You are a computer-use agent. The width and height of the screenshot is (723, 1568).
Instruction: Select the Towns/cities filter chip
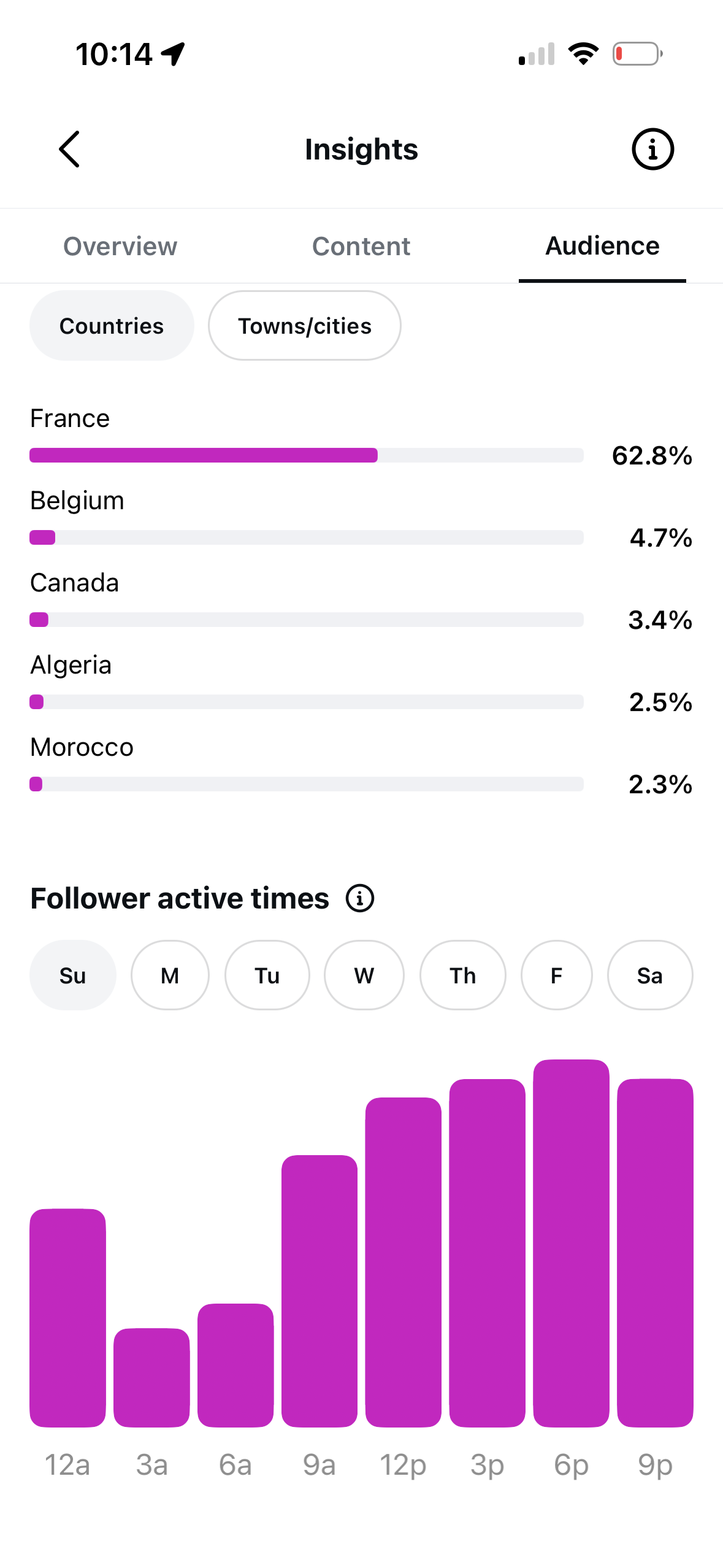pos(305,326)
